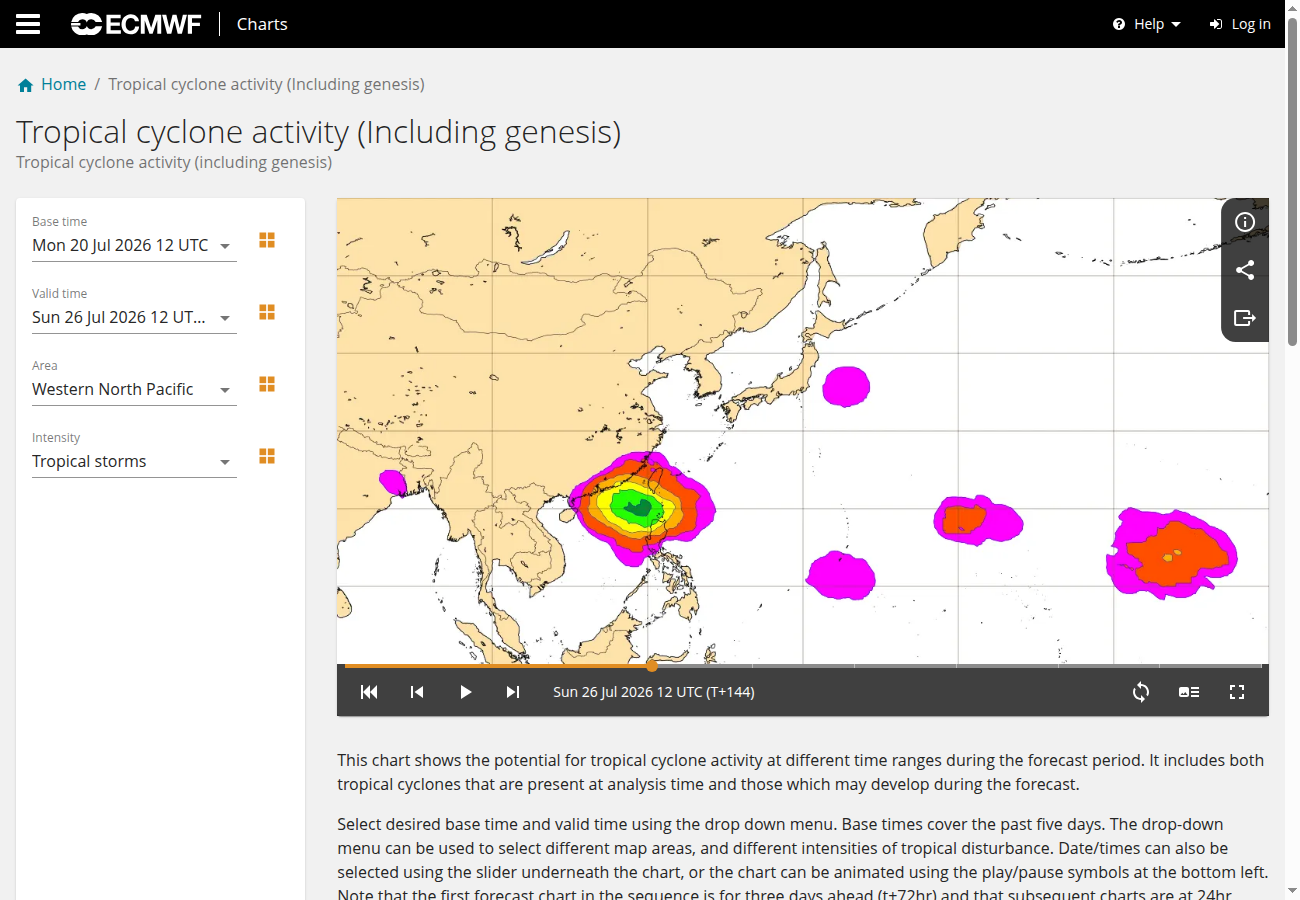Expand Intensity dropdown Tropical storms
1300x900 pixels.
[134, 461]
